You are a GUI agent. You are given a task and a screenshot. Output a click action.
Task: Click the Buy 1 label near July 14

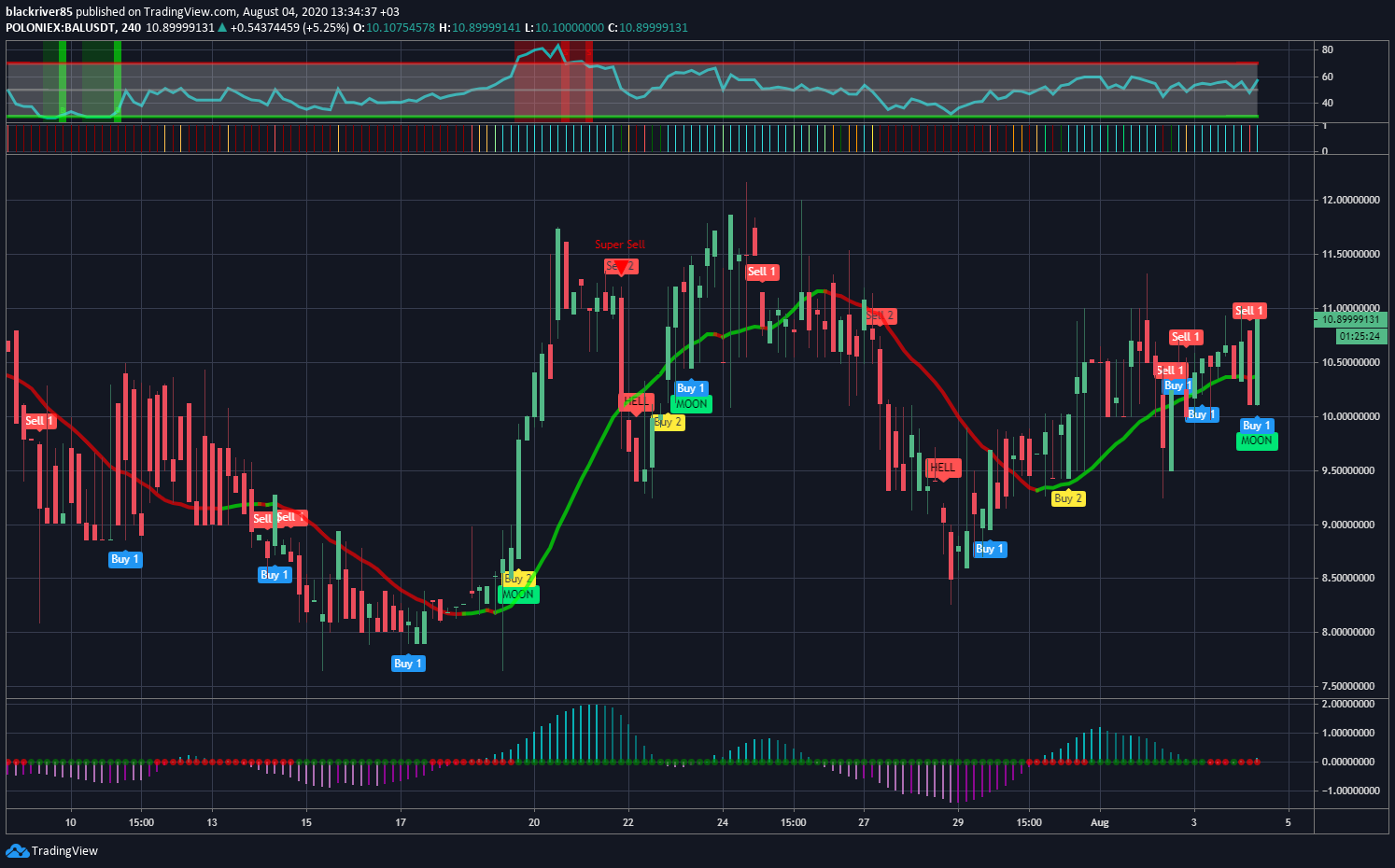pos(275,575)
